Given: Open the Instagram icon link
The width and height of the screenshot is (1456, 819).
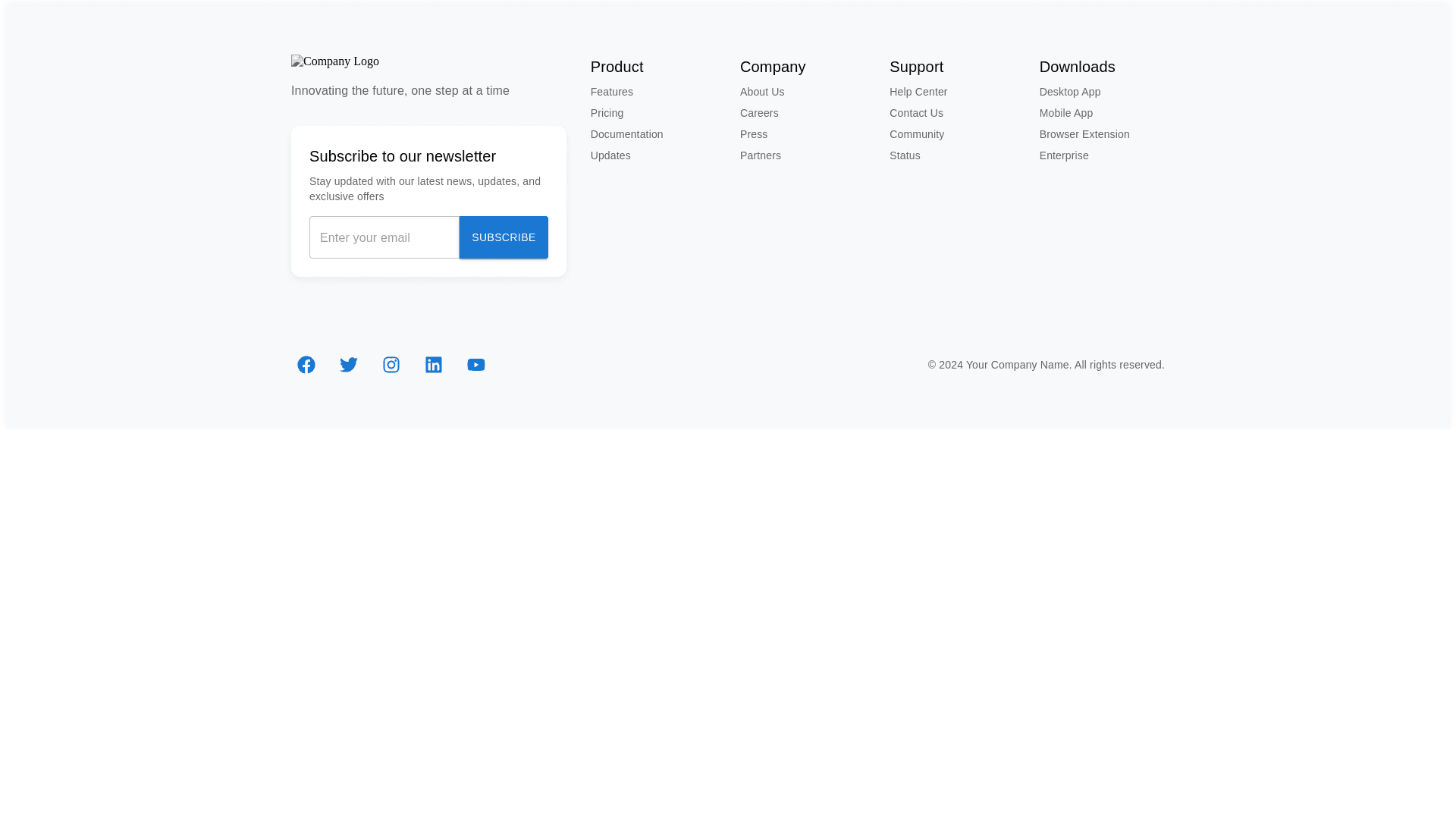Looking at the screenshot, I should [x=391, y=365].
